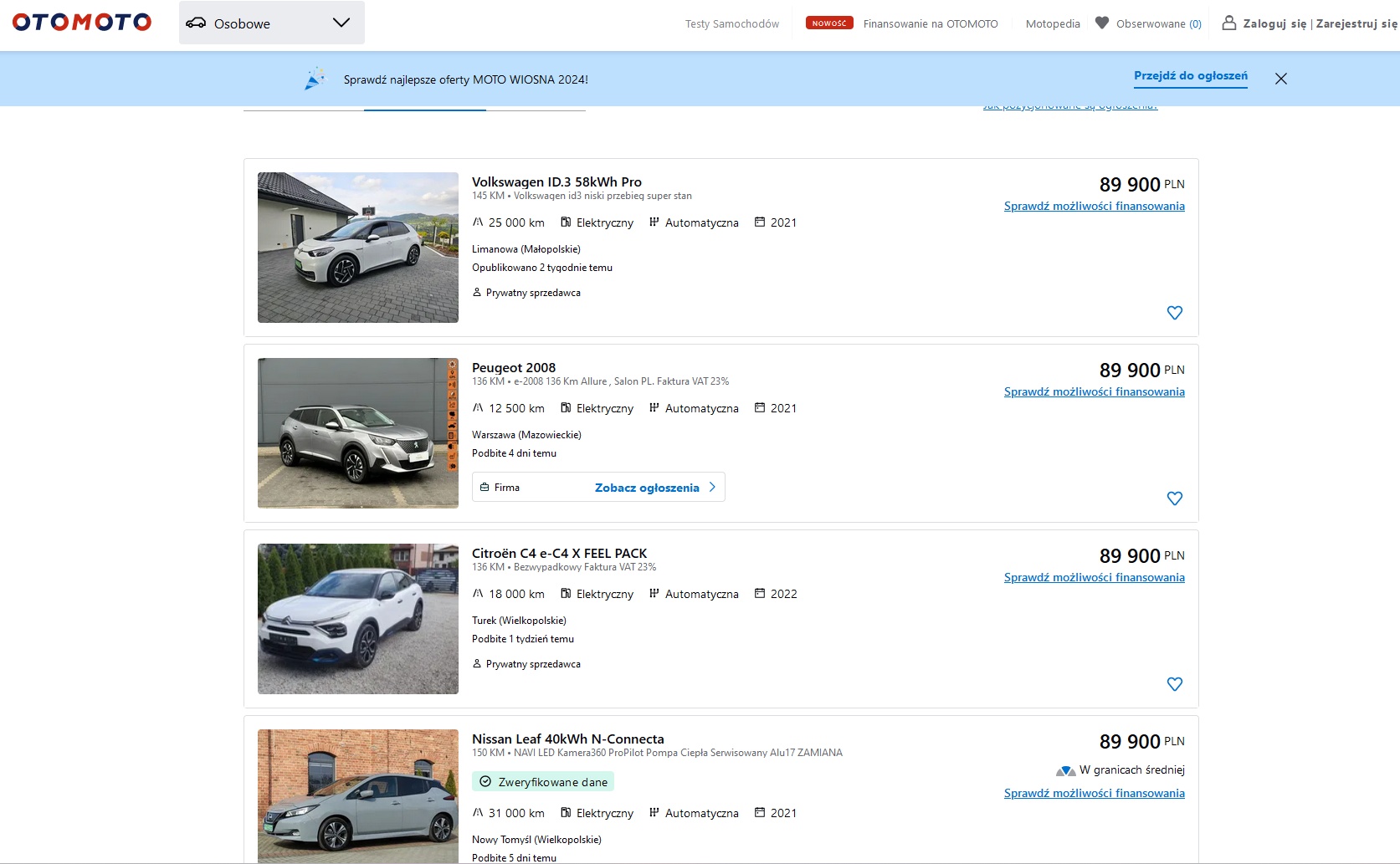This screenshot has width=1400, height=864.
Task: Click the chevron next to Zobacz ogłoszenia
Action: (712, 487)
